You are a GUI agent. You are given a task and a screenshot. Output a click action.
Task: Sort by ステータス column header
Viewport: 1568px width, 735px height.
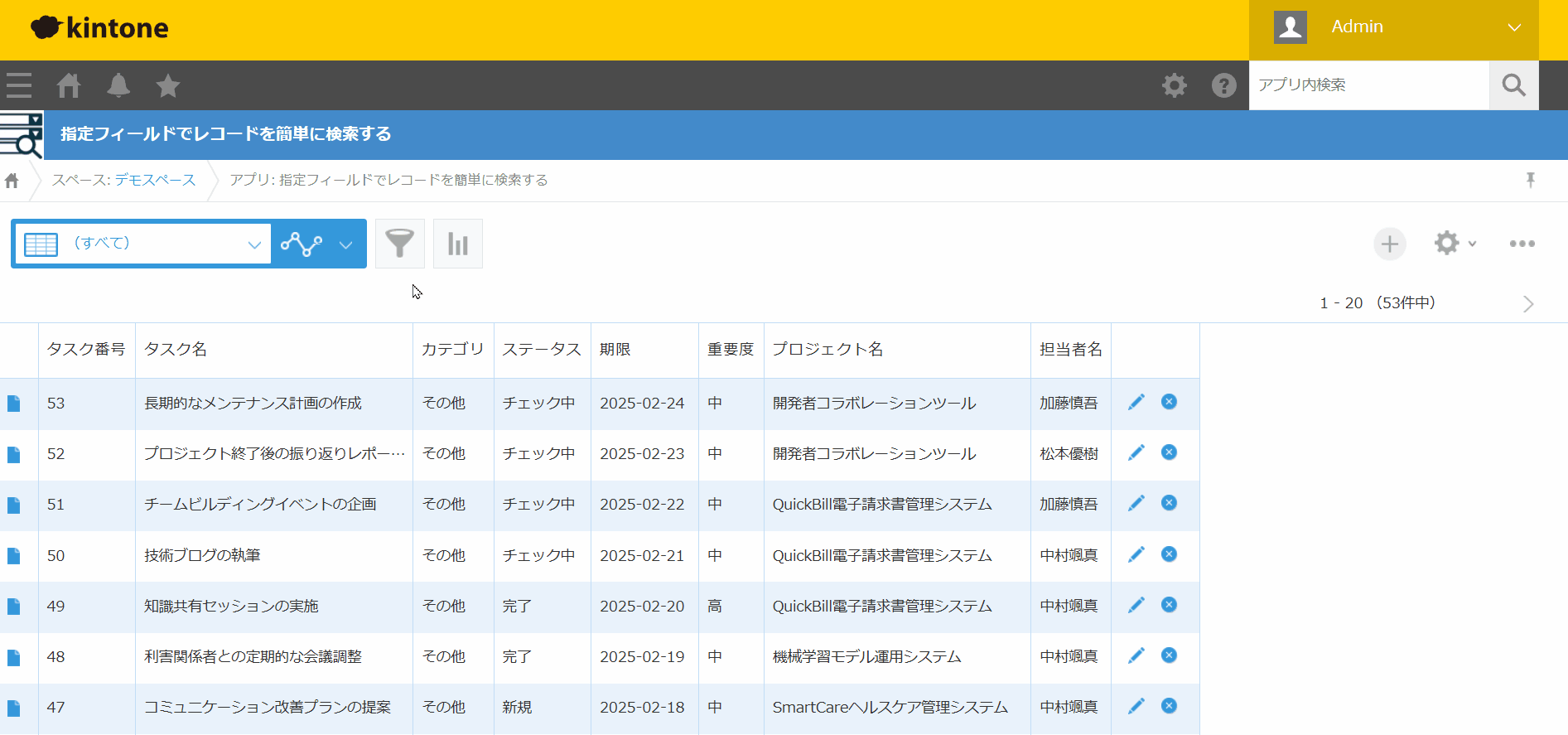(x=542, y=350)
